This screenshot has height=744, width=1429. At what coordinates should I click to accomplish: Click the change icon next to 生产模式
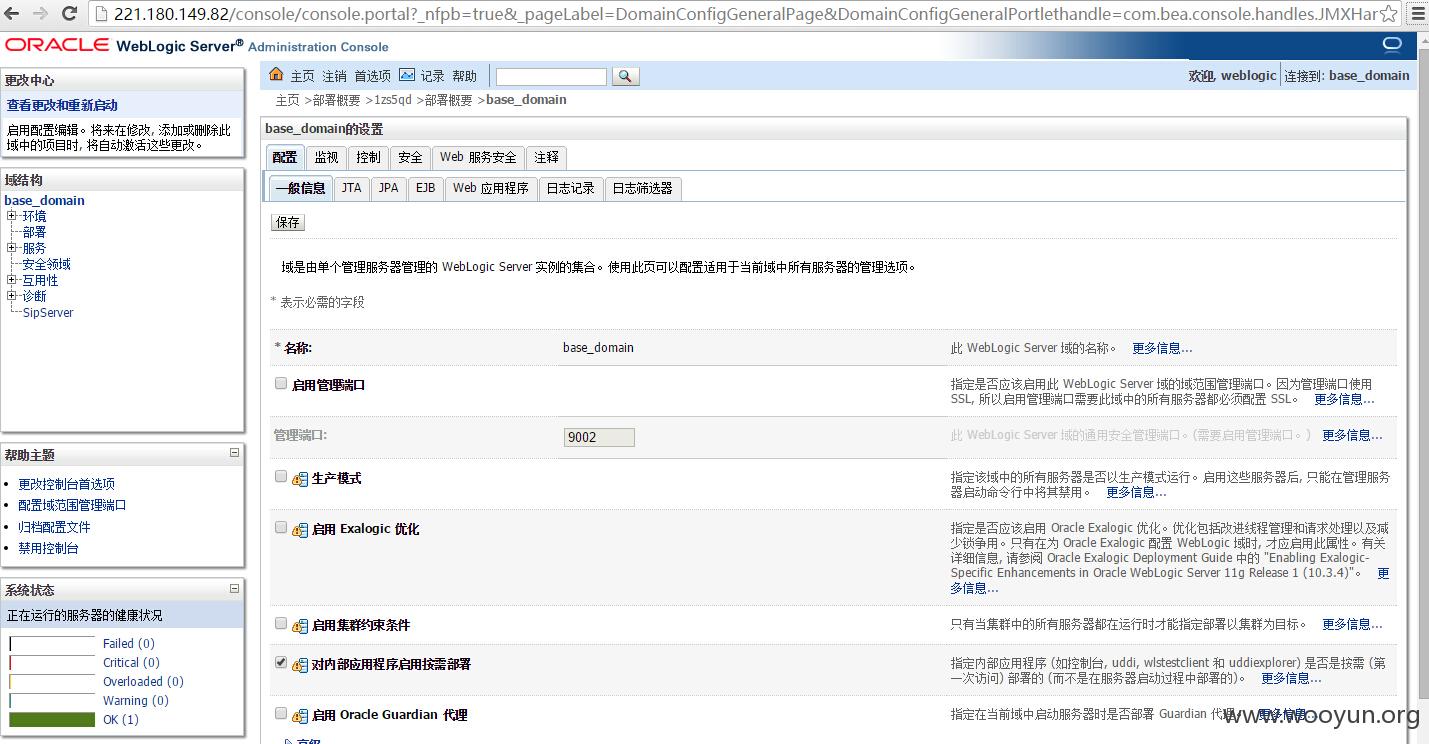pos(300,479)
